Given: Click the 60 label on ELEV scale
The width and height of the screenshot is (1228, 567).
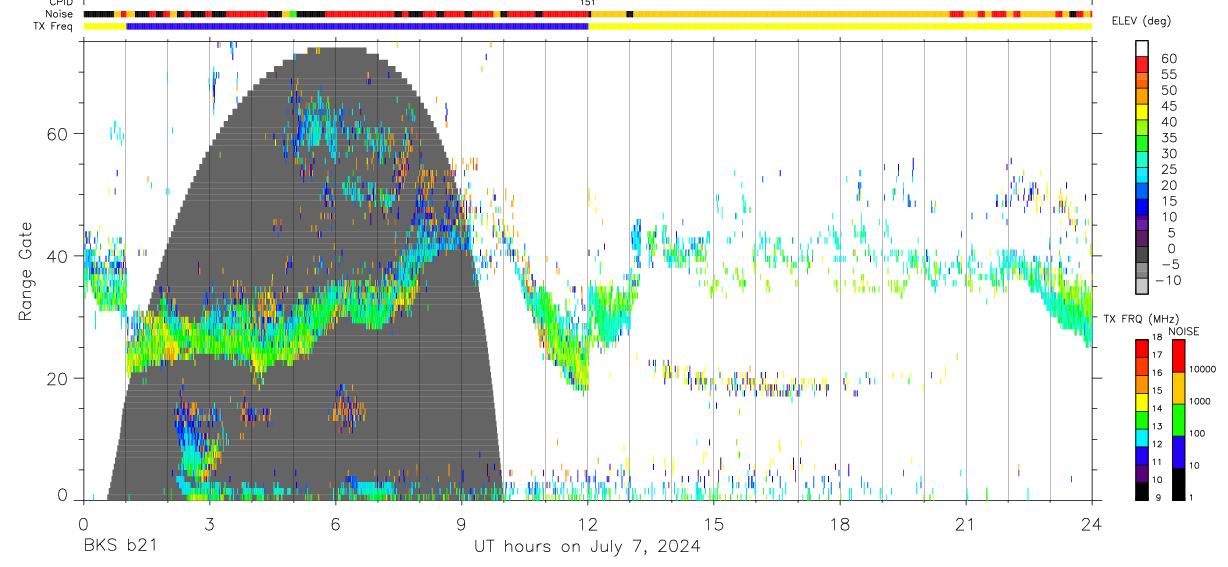Looking at the screenshot, I should (x=1168, y=58).
